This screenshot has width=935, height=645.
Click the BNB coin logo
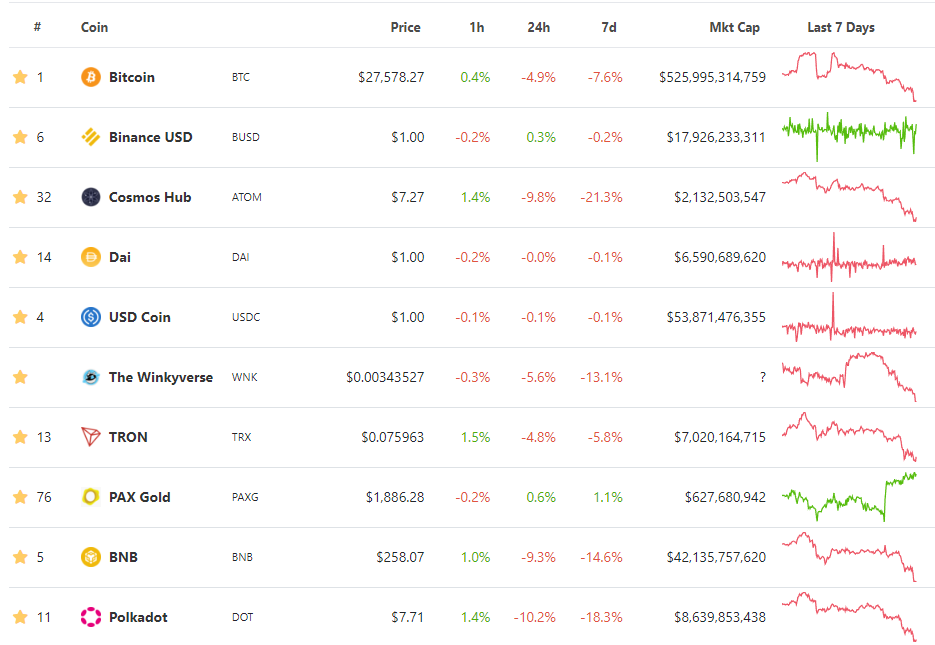(x=91, y=557)
